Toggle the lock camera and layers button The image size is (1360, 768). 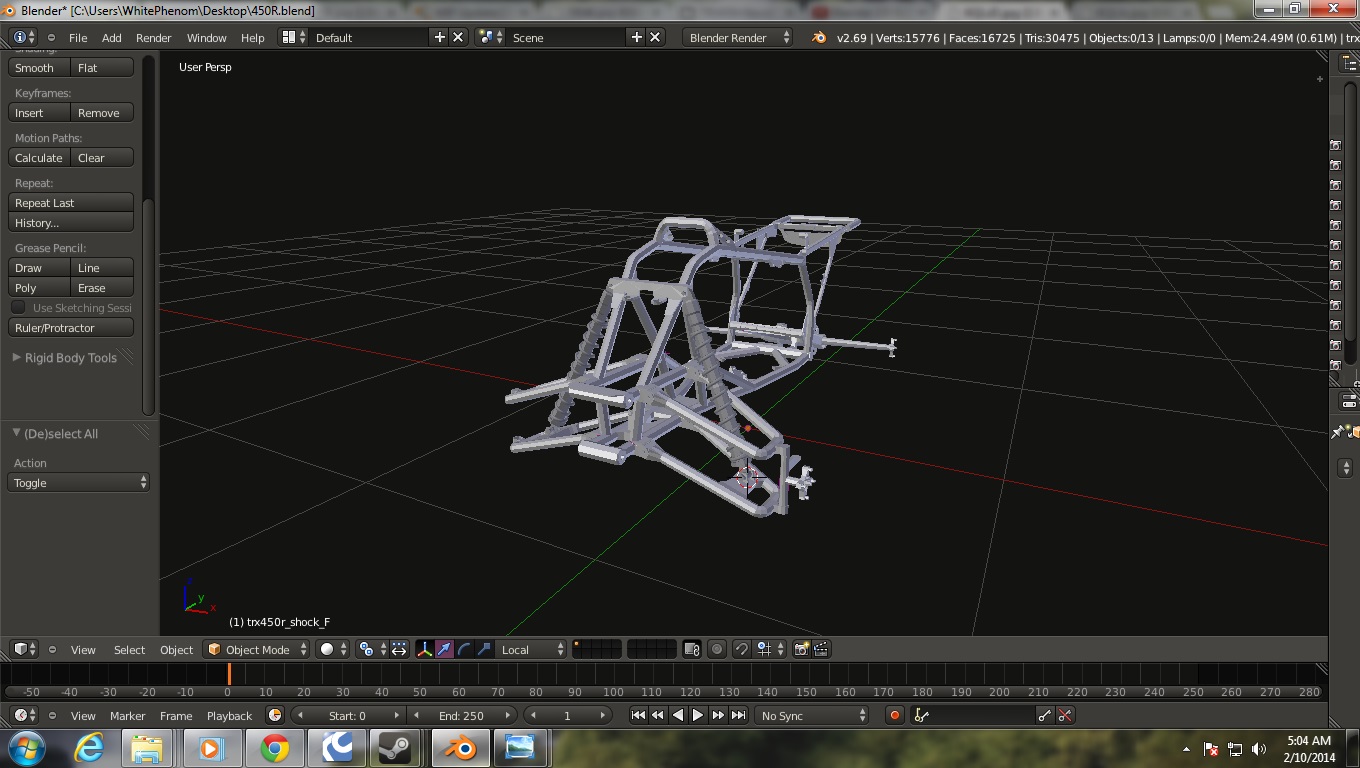(x=691, y=649)
